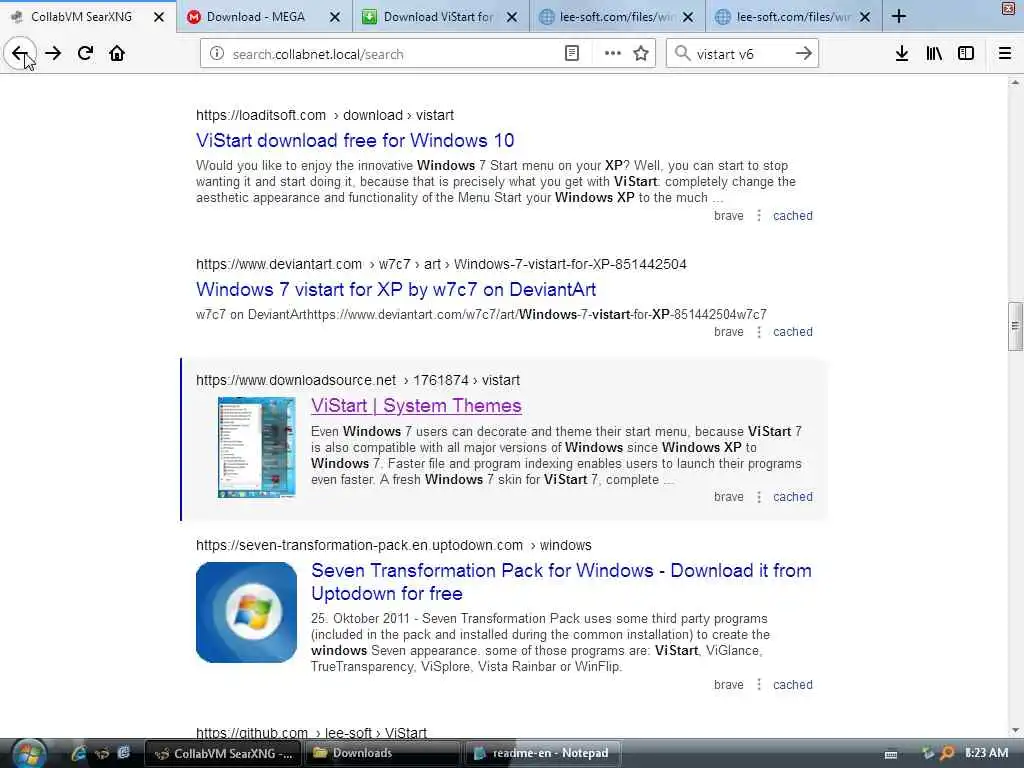
Task: Expand options dots for downloadsource result
Action: (759, 497)
